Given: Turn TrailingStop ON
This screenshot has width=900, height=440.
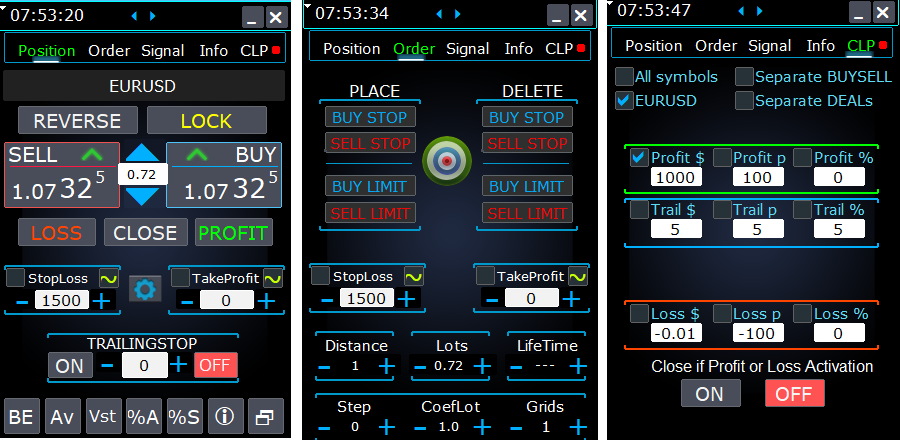Looking at the screenshot, I should [x=70, y=365].
